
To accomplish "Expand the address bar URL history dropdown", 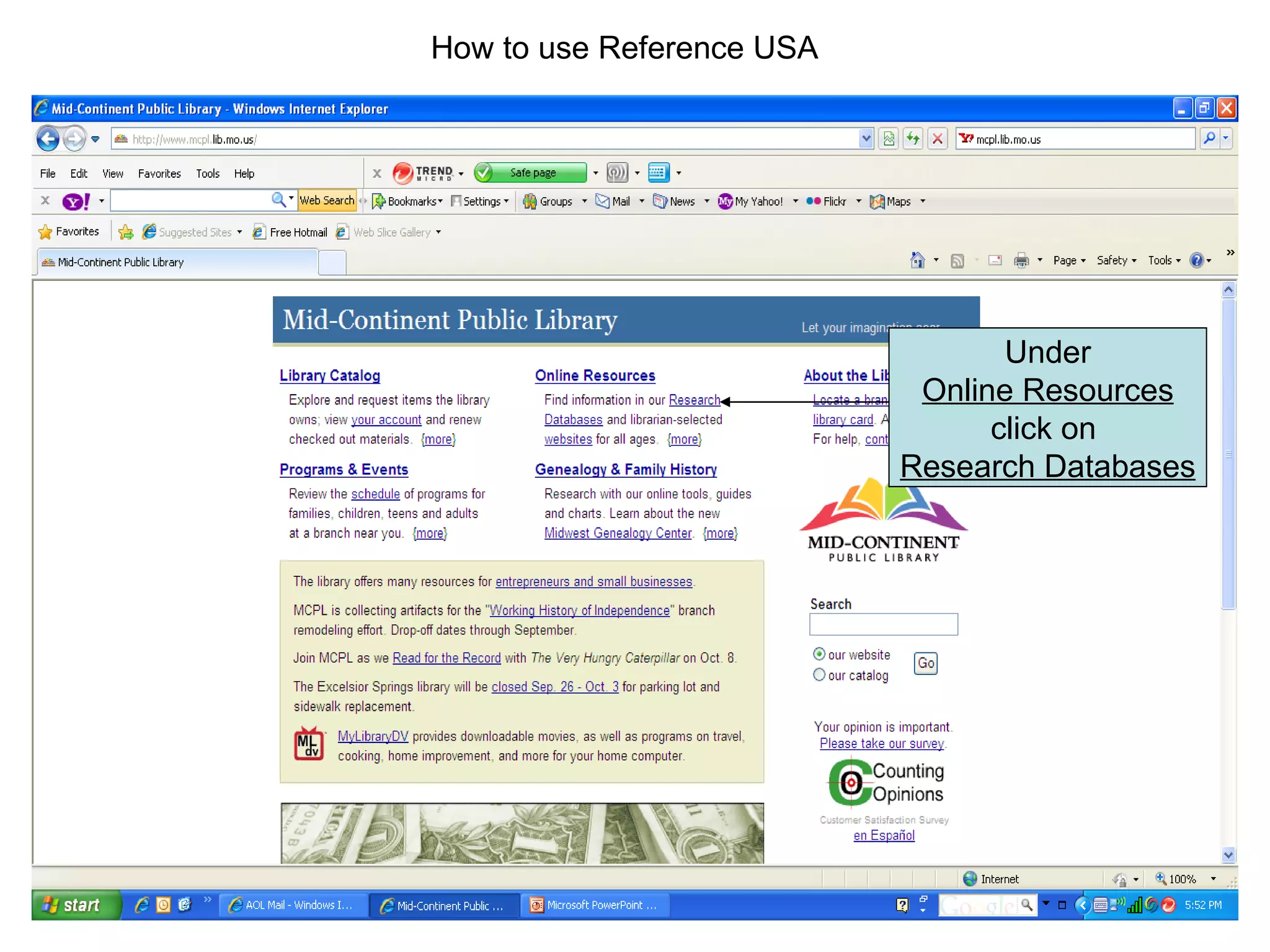I will pyautogui.click(x=866, y=139).
